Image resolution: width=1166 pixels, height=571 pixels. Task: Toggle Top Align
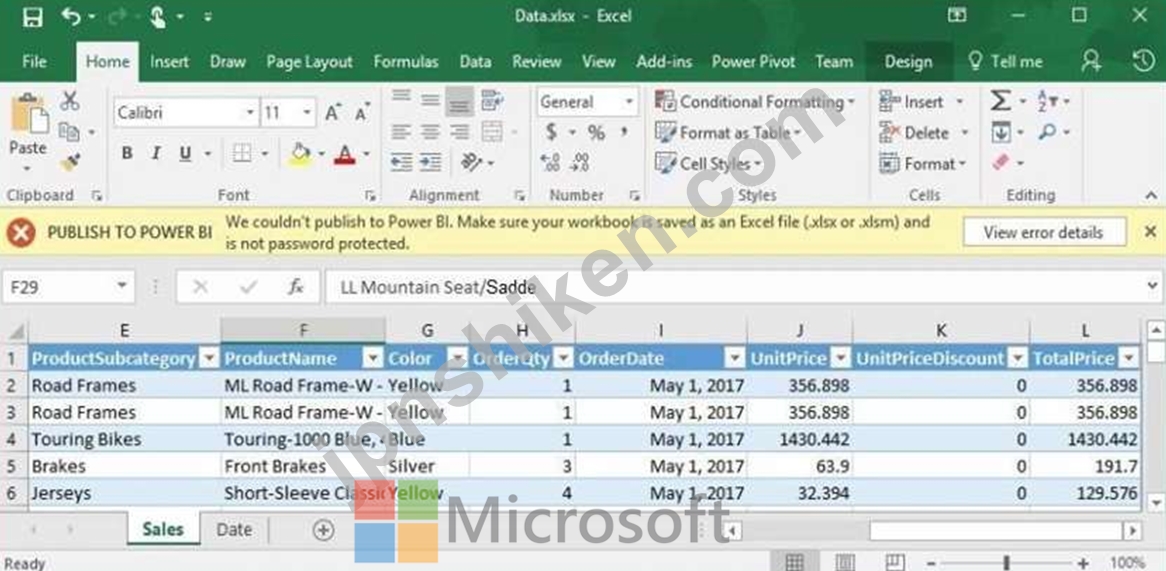(x=402, y=97)
